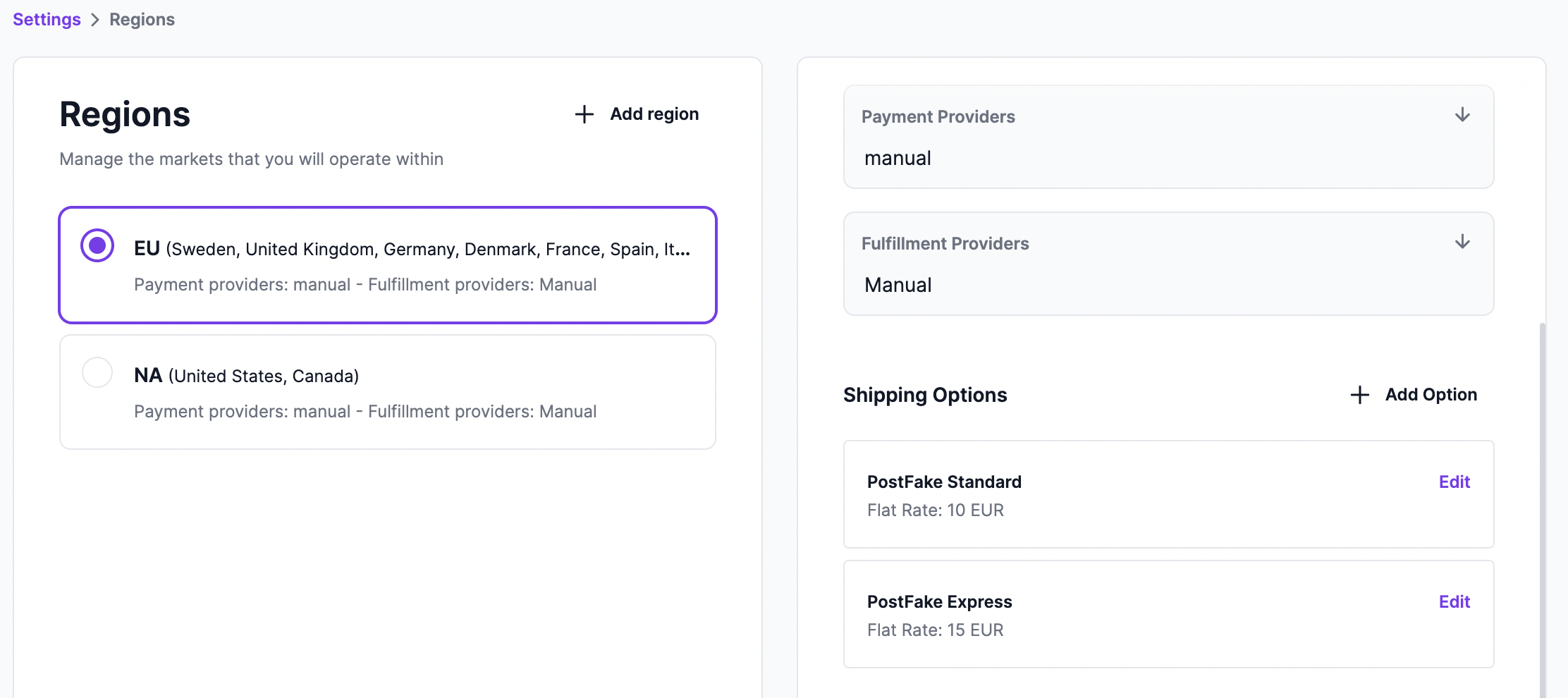Screen dimensions: 1568x698
Task: Click the plus icon beside Add Option
Action: point(1359,395)
